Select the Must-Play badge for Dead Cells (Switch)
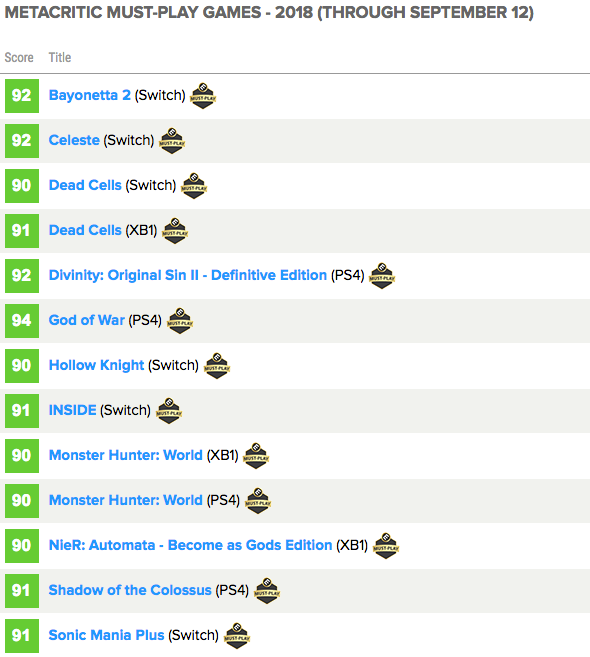Viewport: 590px width, 657px height. coord(194,186)
